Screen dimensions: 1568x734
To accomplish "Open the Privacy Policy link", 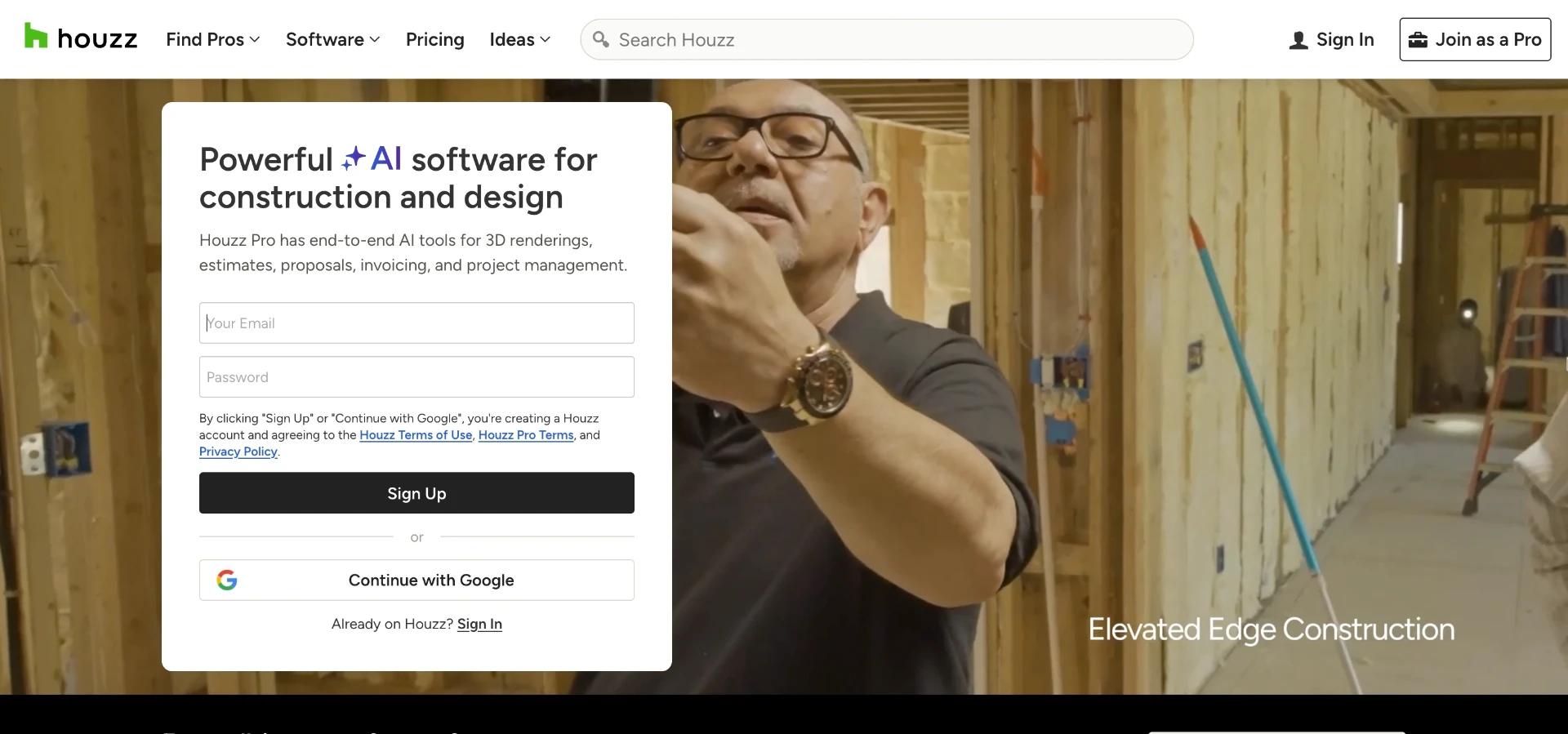I will (x=238, y=452).
